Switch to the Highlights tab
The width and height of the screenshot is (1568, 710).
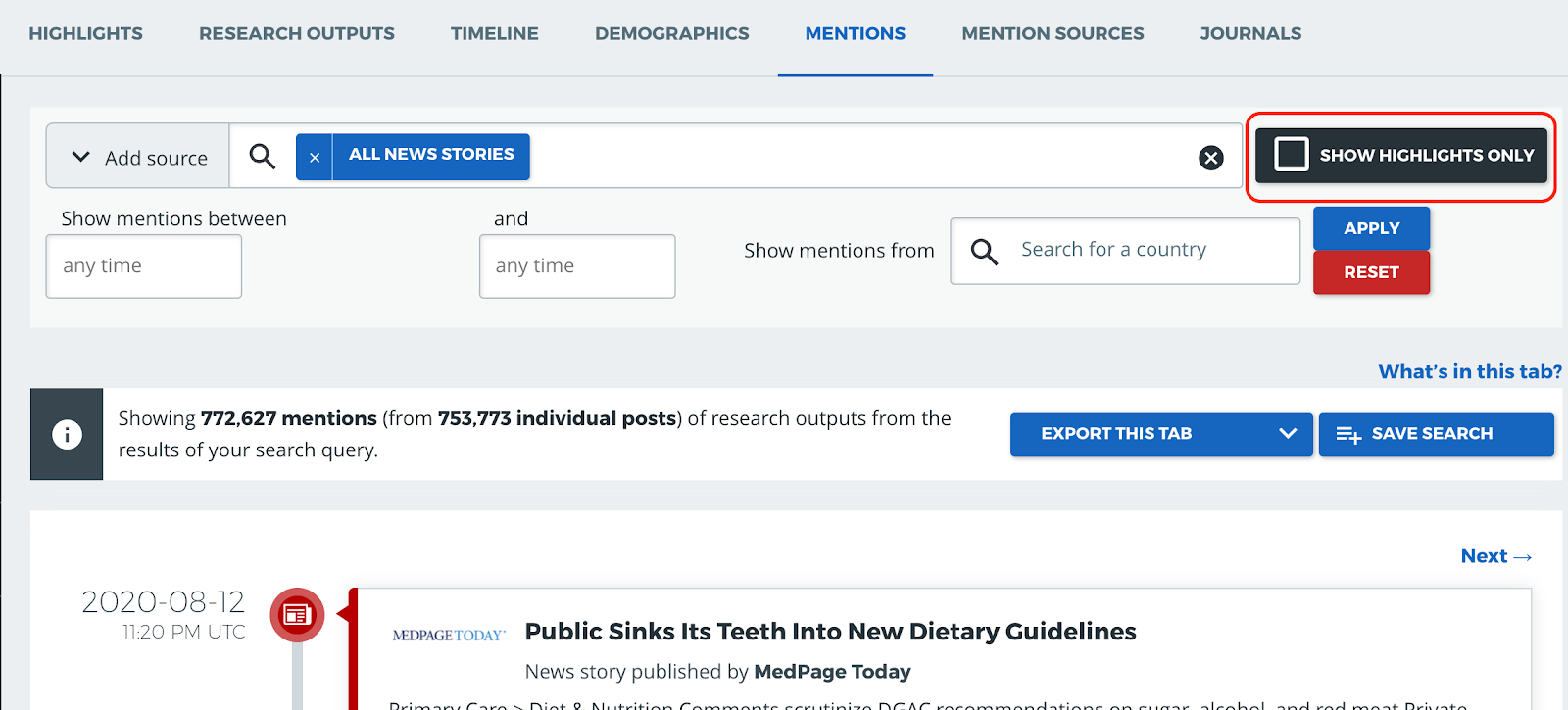[86, 34]
